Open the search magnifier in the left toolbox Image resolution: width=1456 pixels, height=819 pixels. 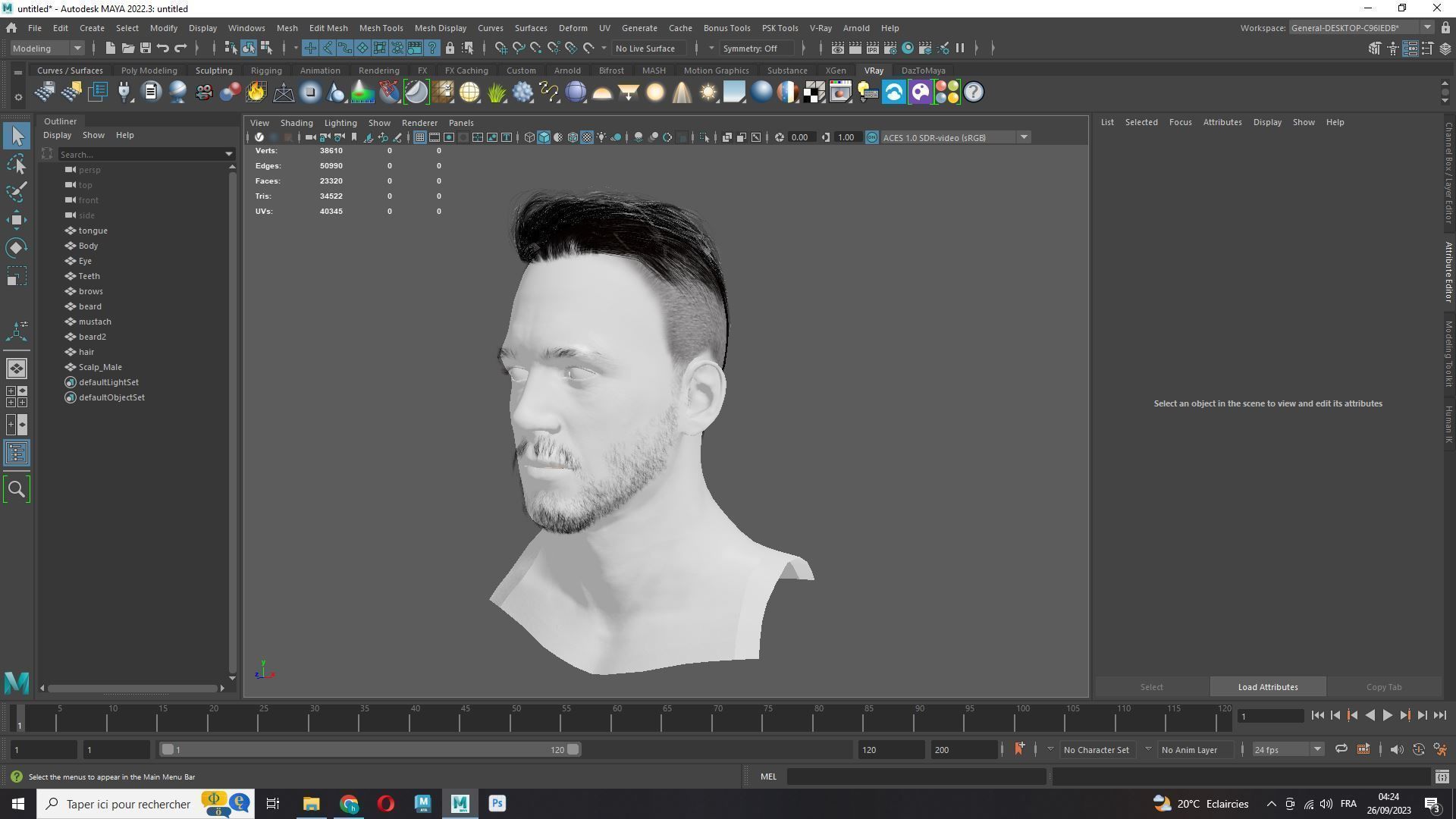point(17,489)
